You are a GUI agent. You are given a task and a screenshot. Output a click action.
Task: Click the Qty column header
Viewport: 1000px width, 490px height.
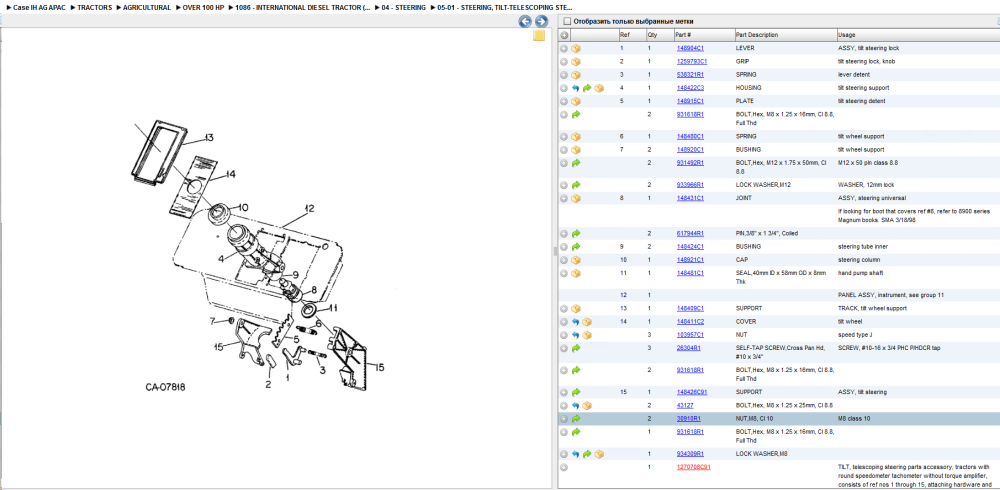point(659,35)
